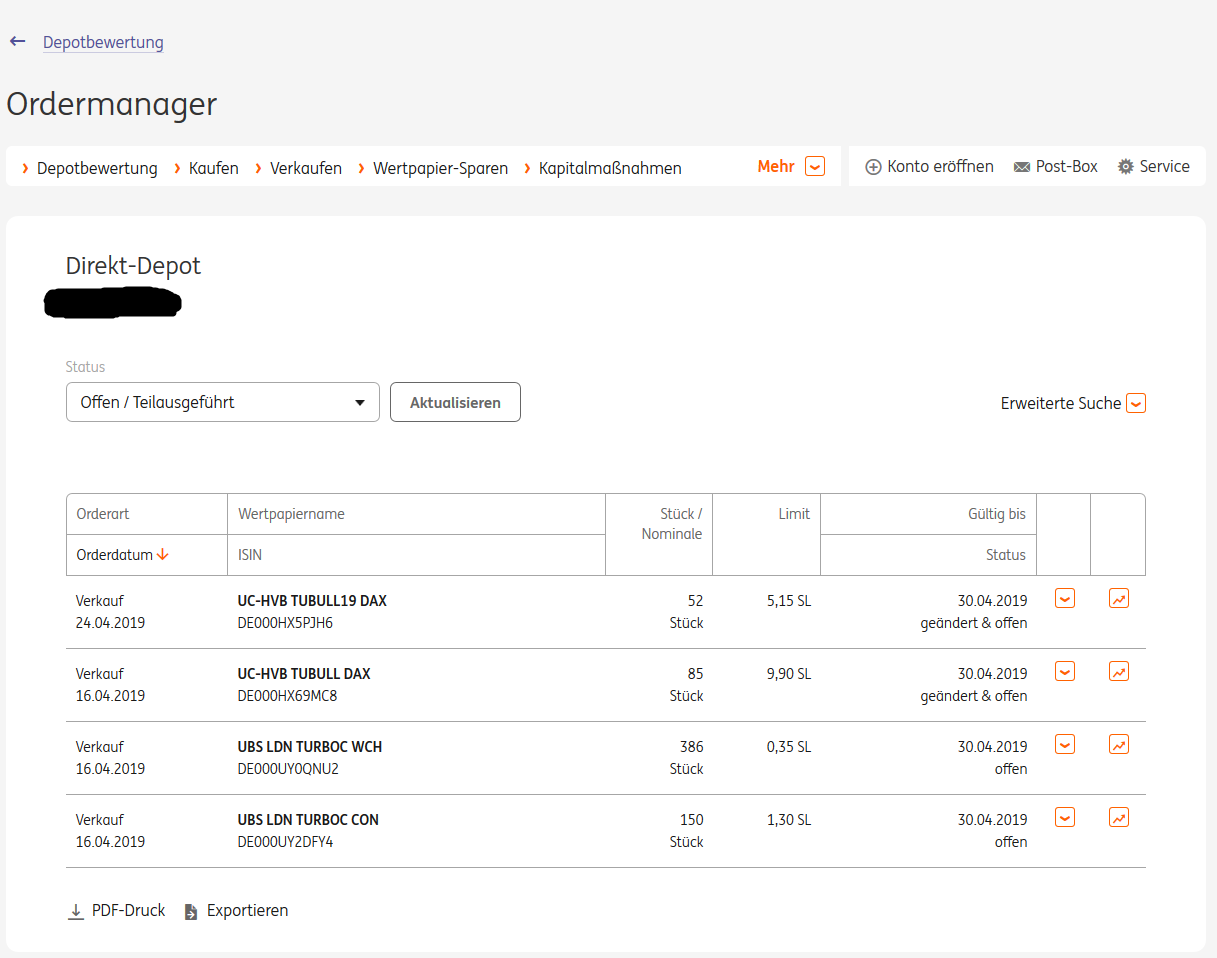
Task: Click the Limit column header
Action: 794,514
